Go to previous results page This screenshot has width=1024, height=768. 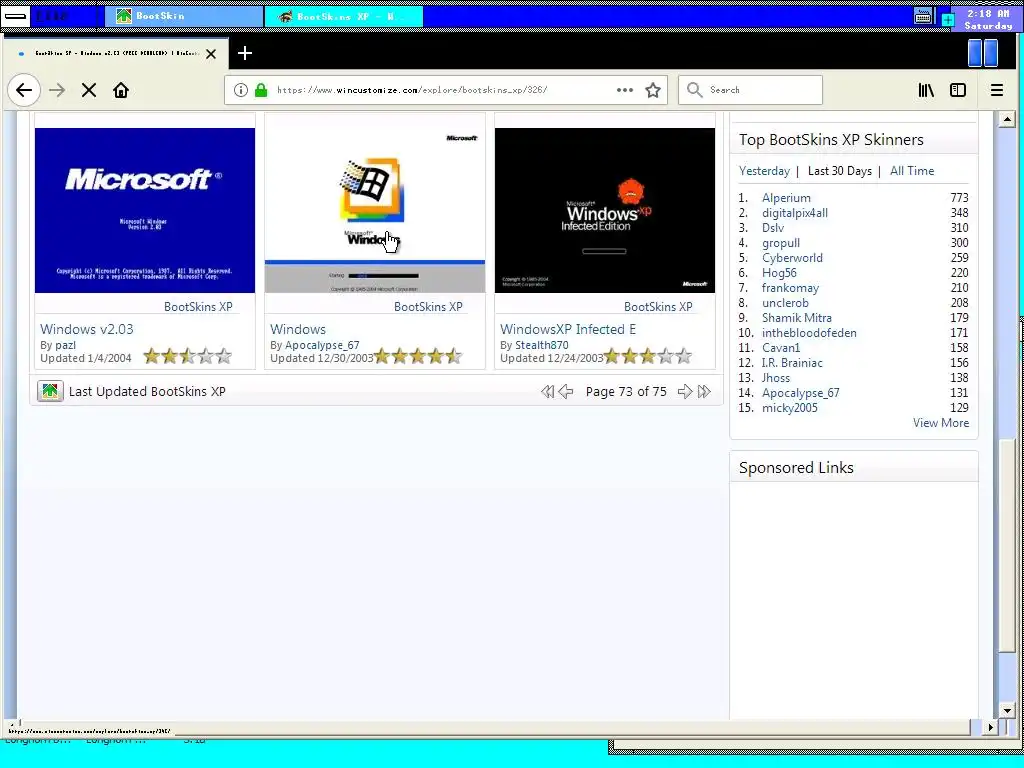[x=566, y=391]
